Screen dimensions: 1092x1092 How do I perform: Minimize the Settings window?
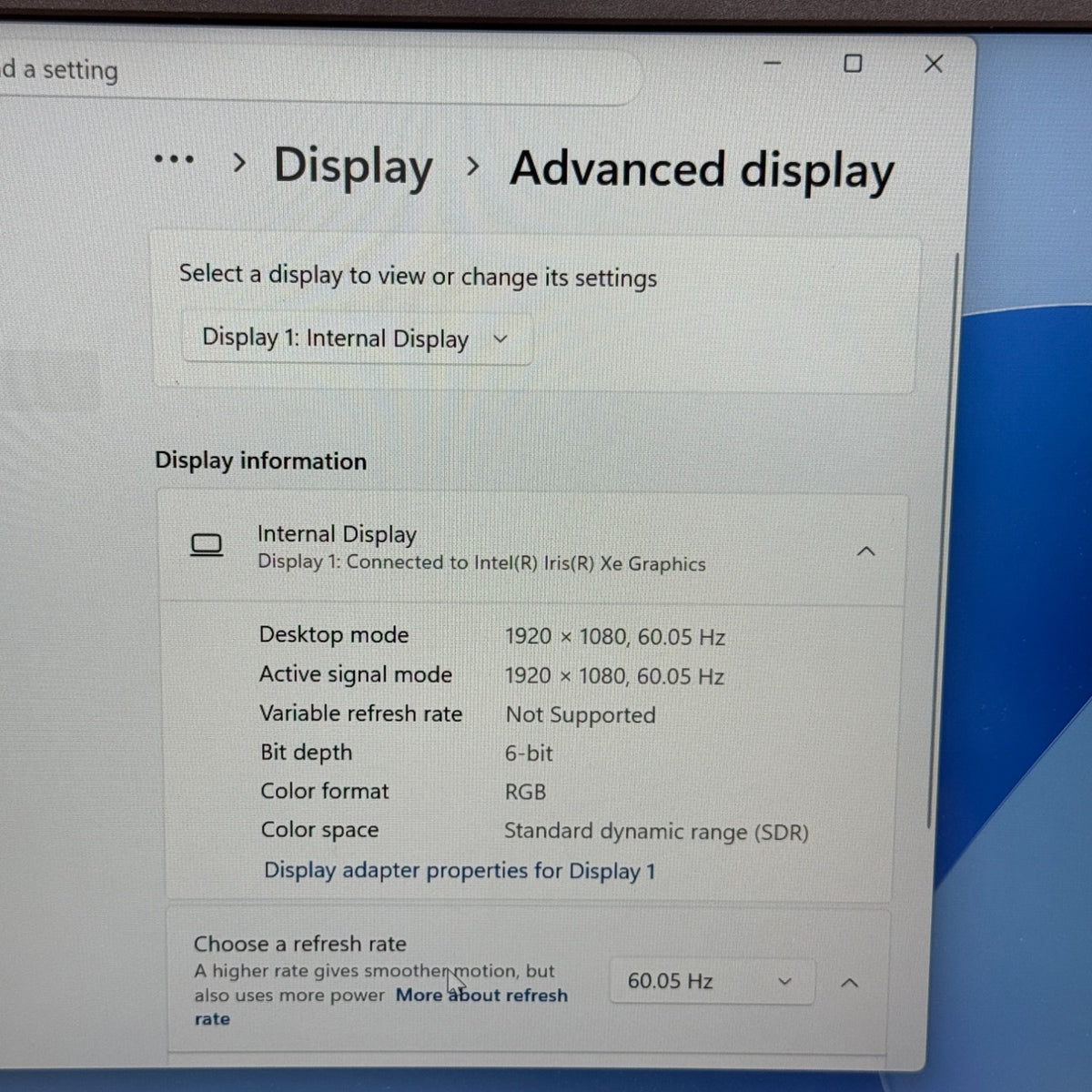(773, 64)
